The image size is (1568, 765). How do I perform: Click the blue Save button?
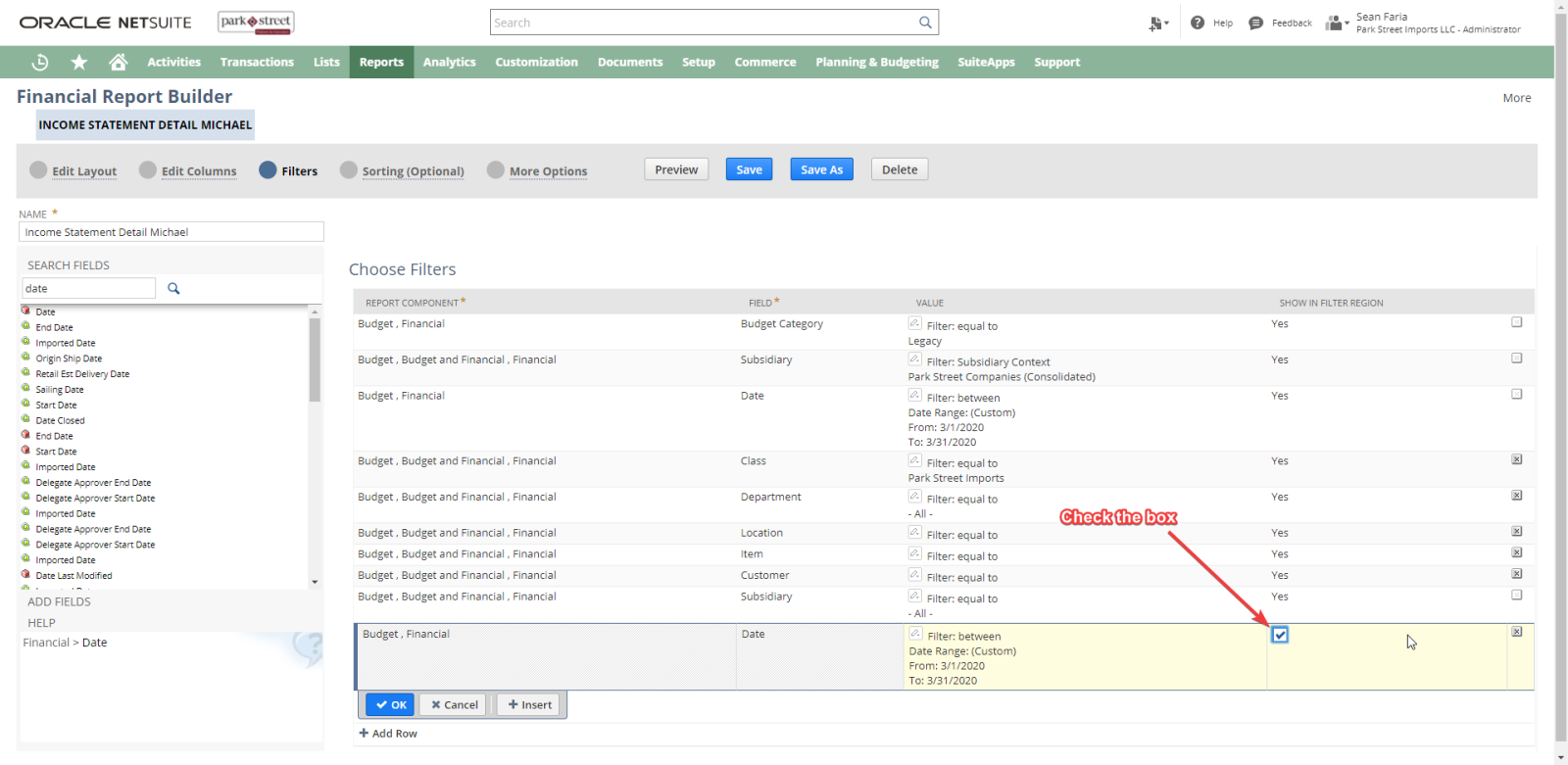click(750, 169)
